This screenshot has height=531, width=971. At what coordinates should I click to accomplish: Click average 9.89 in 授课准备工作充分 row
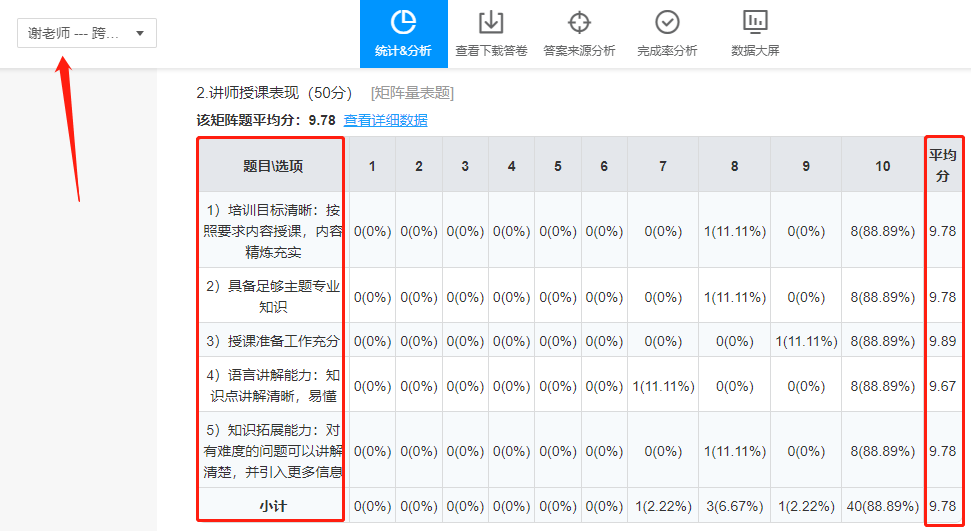point(942,341)
